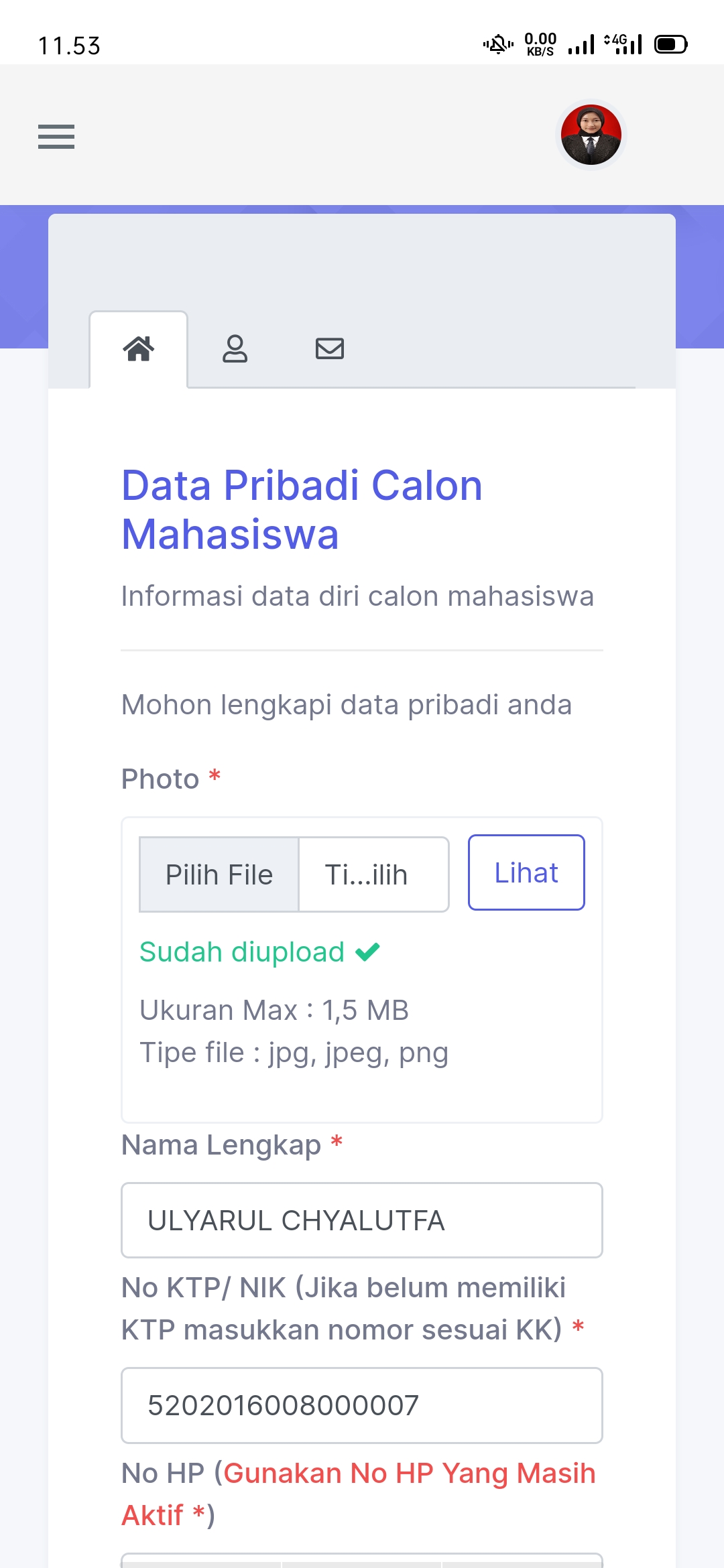Viewport: 724px width, 1568px height.
Task: Tap the silent mode bell status icon
Action: coord(498,45)
